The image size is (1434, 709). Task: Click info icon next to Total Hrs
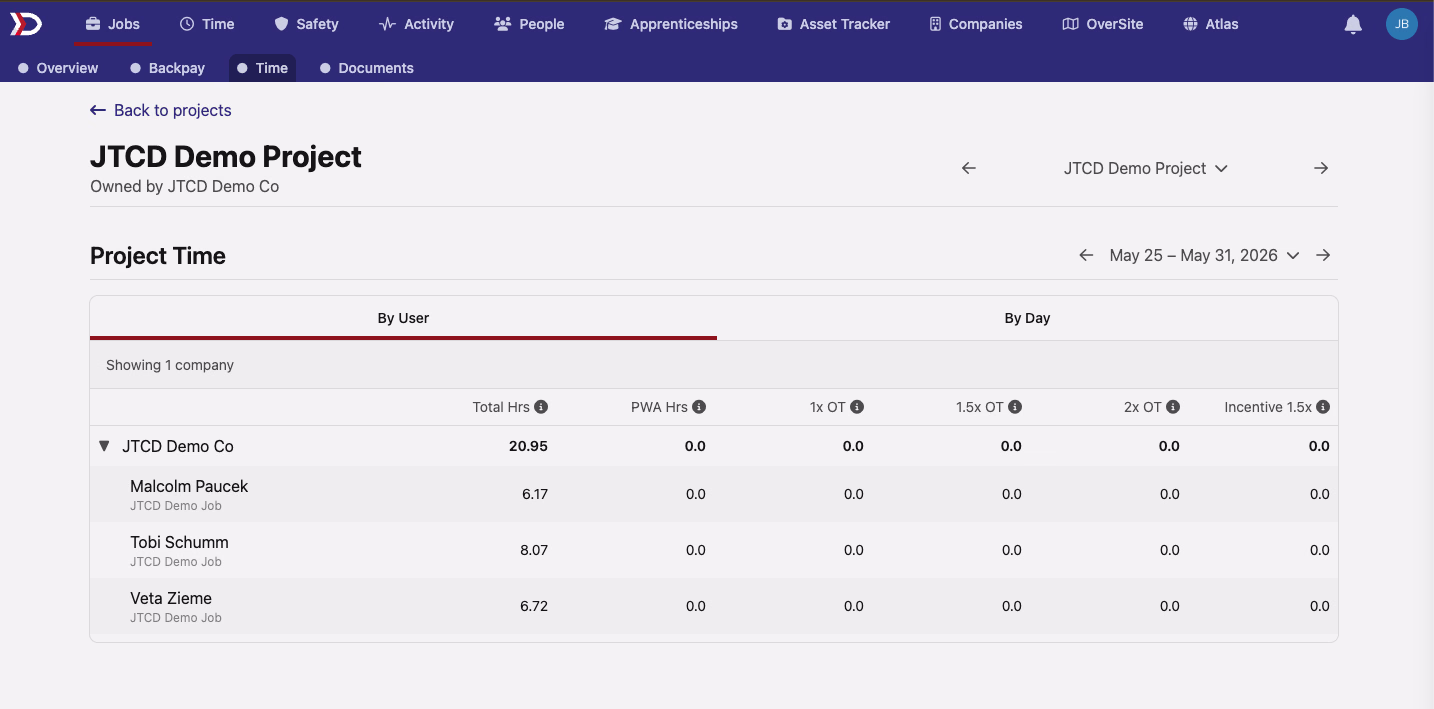pos(541,407)
